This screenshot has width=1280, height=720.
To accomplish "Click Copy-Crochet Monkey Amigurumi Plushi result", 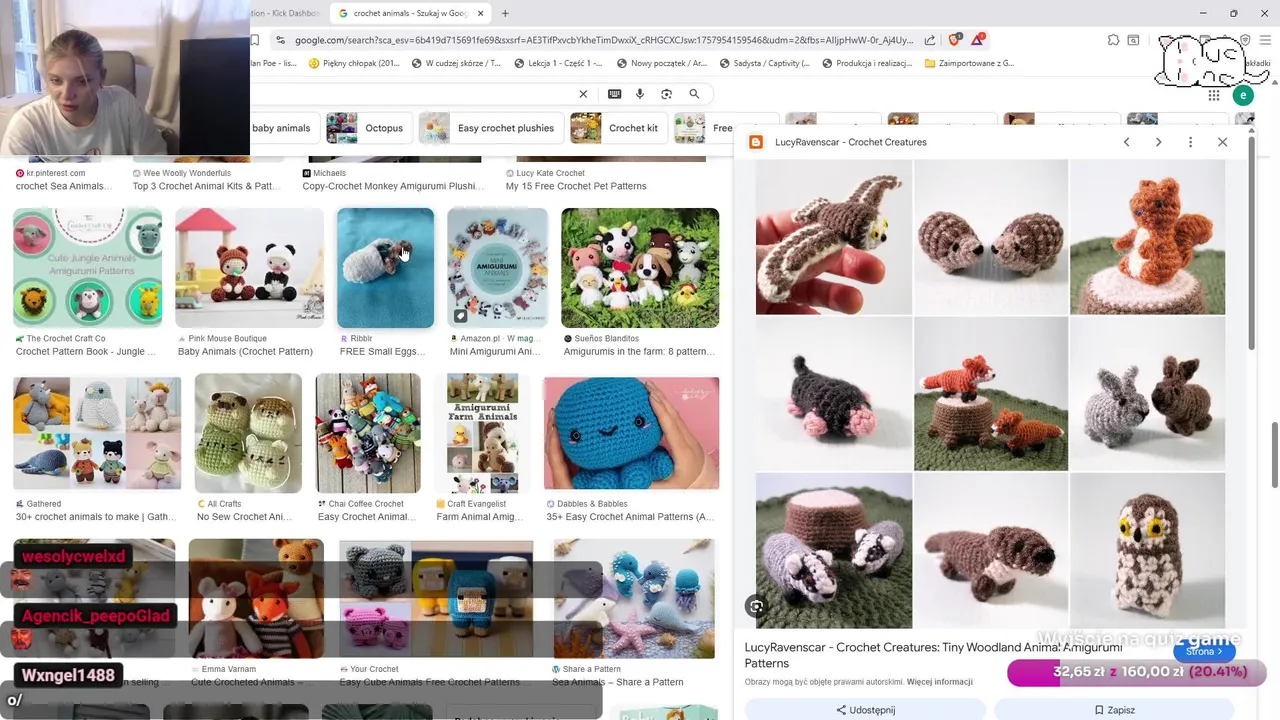I will pos(394,186).
